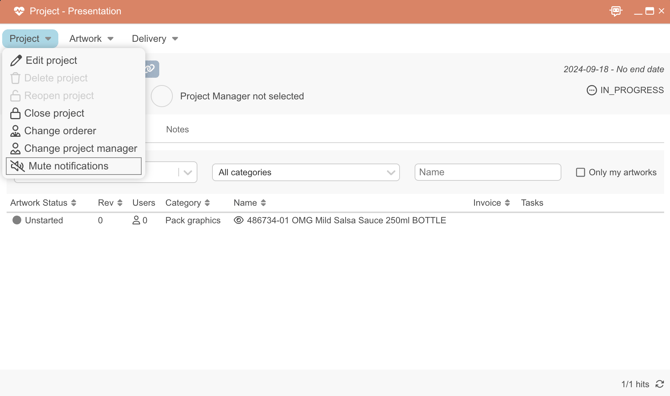The image size is (670, 396).
Task: Open the Notes tab
Action: coord(177,129)
